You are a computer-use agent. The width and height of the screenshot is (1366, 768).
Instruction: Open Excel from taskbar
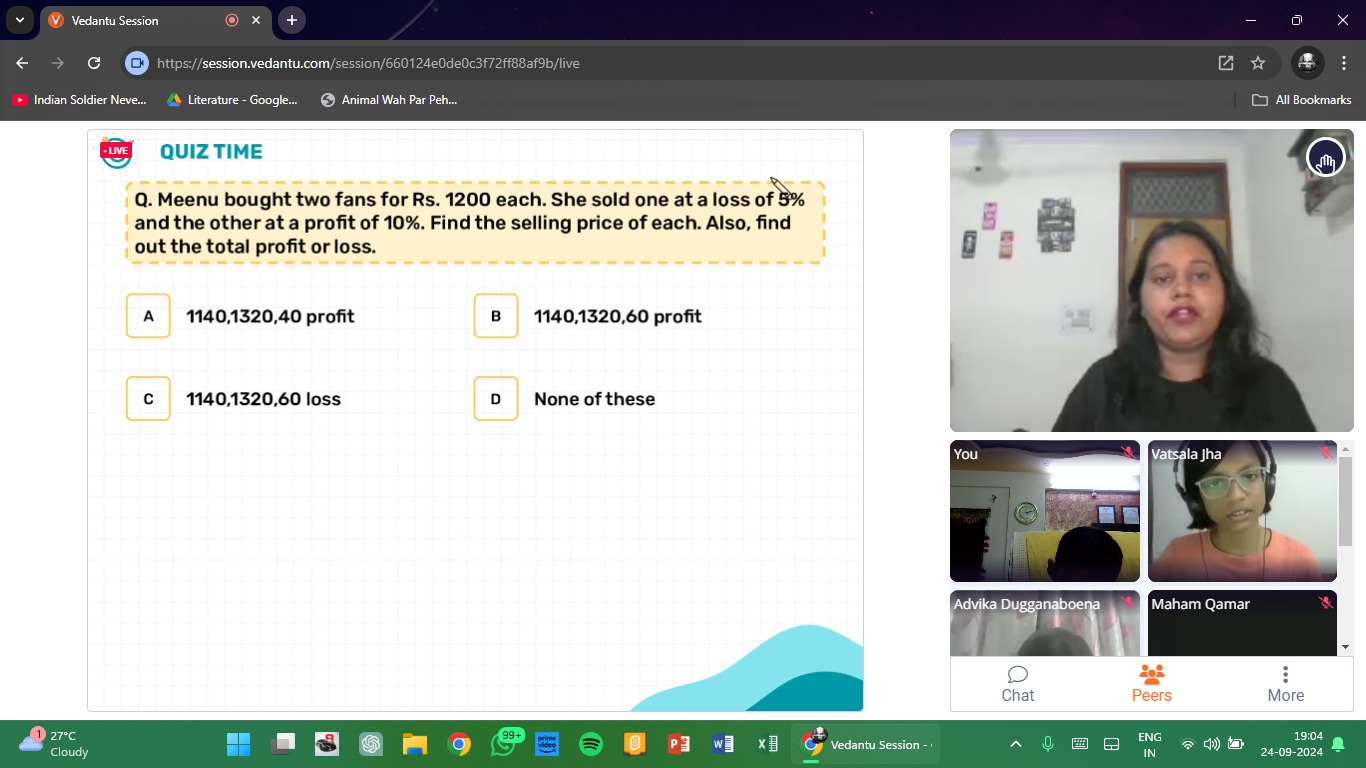767,744
